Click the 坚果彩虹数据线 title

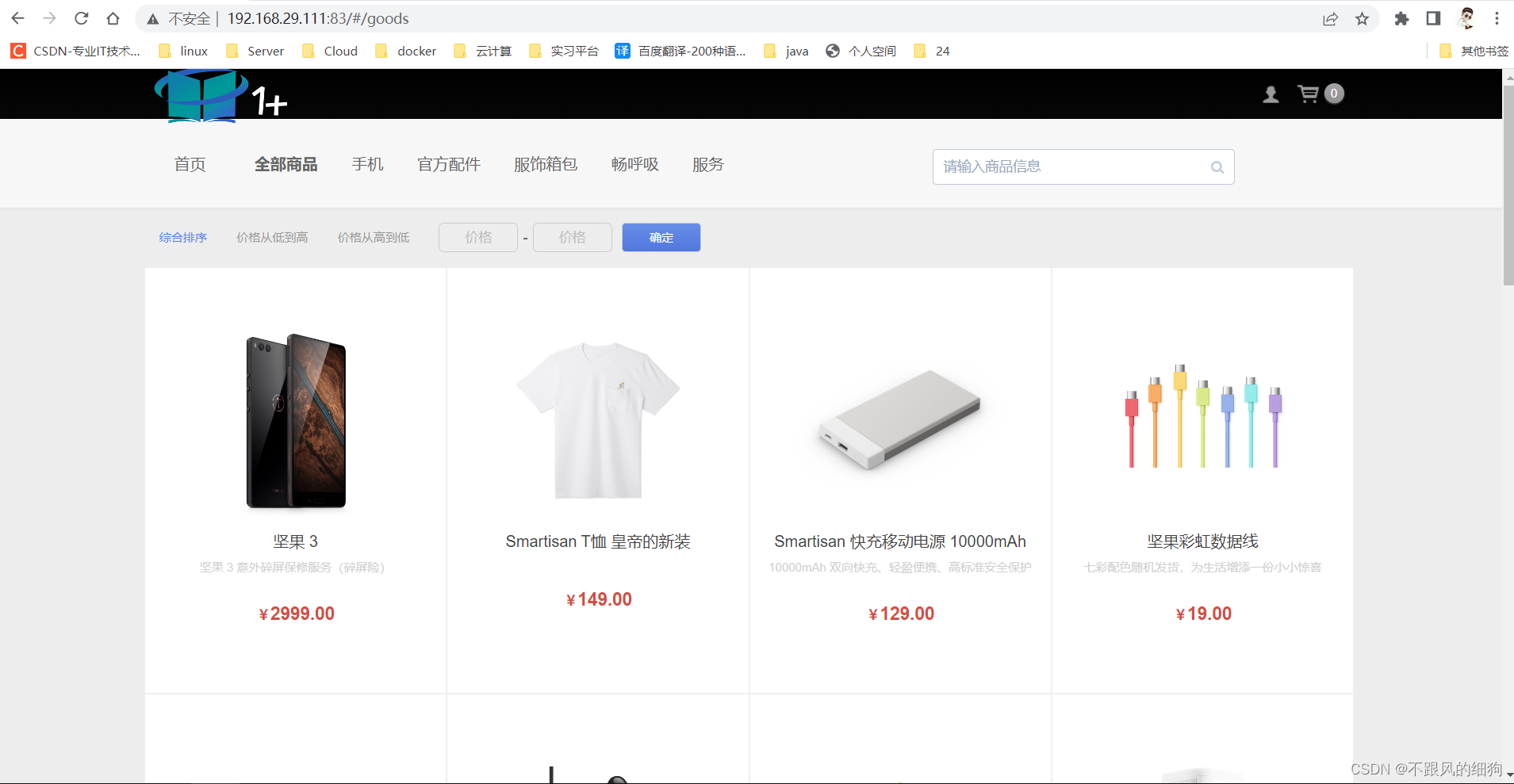[x=1203, y=541]
